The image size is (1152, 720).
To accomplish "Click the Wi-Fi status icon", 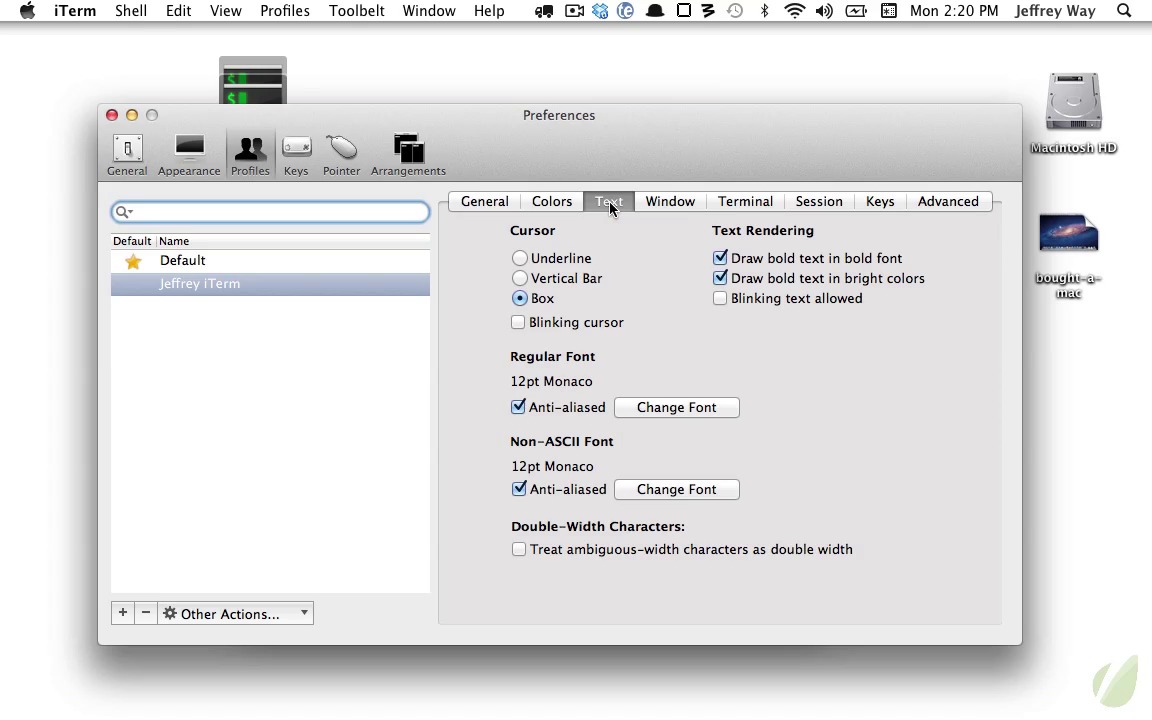I will click(x=794, y=11).
